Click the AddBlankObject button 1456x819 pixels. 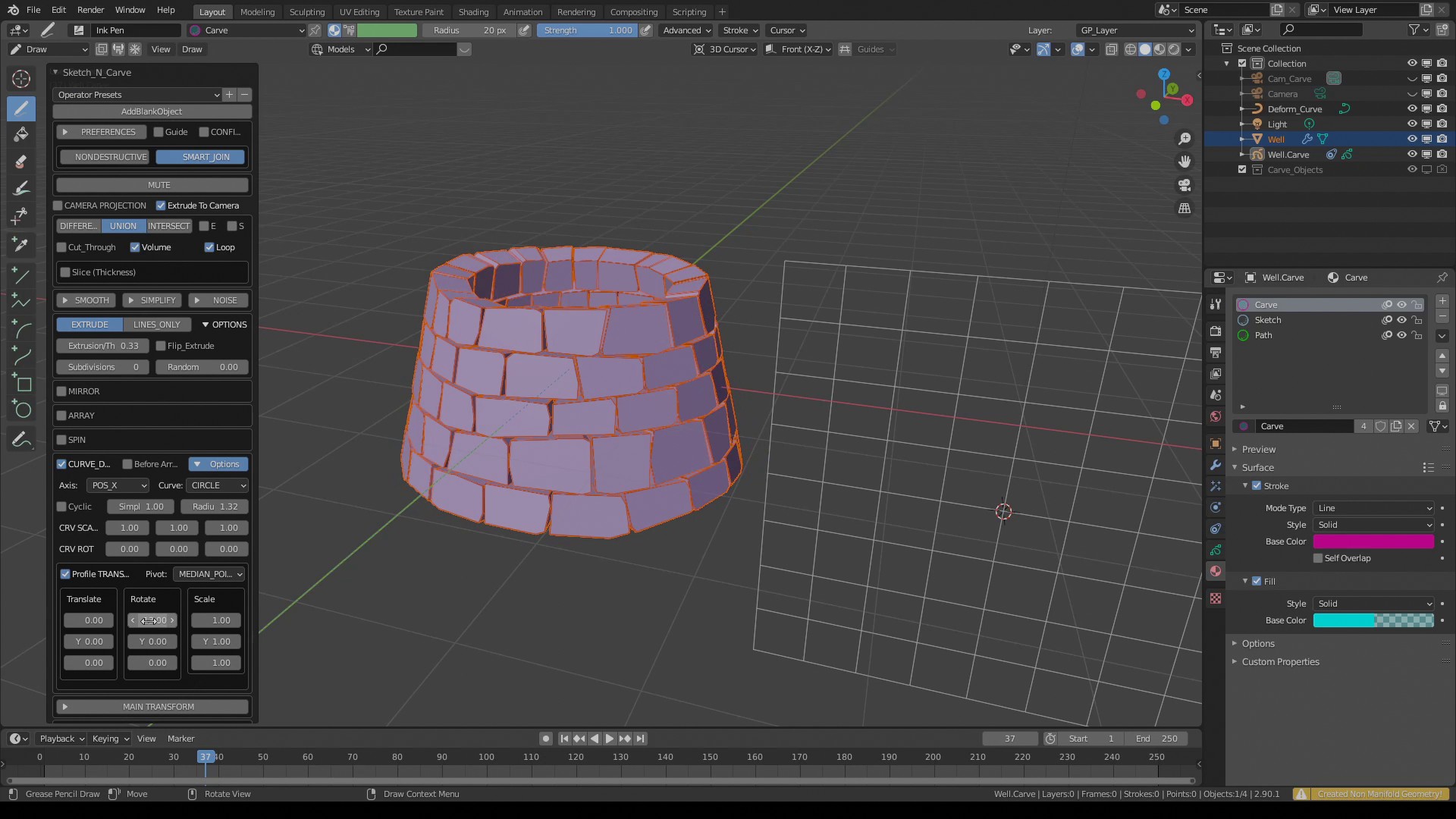click(x=152, y=111)
